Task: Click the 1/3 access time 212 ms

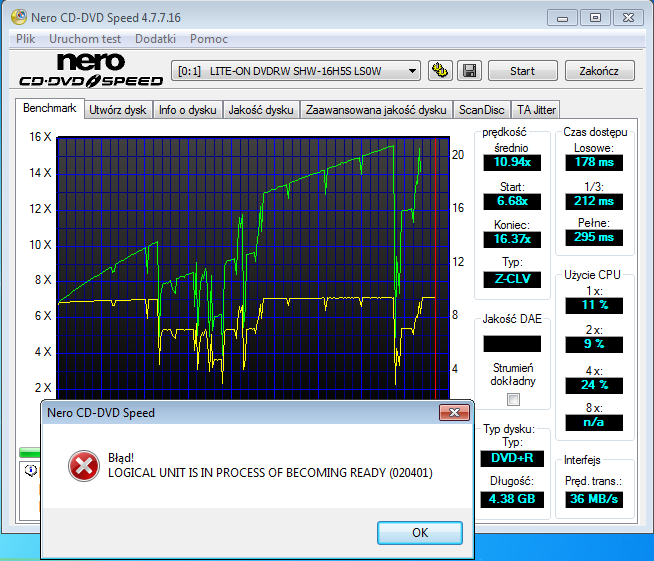Action: click(594, 201)
